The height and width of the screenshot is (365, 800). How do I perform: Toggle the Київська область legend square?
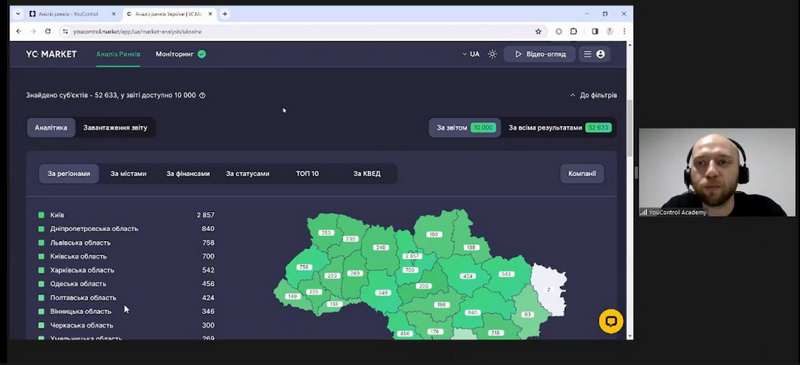[x=41, y=256]
